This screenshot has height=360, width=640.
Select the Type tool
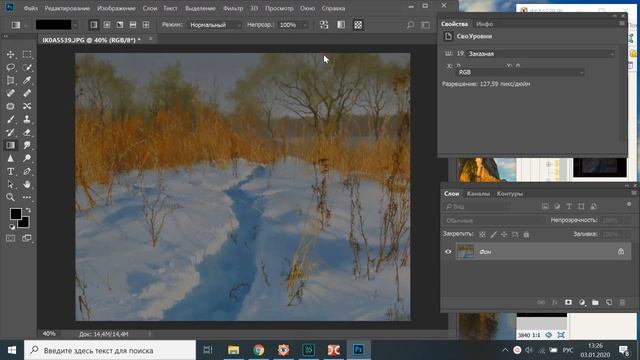pos(11,171)
